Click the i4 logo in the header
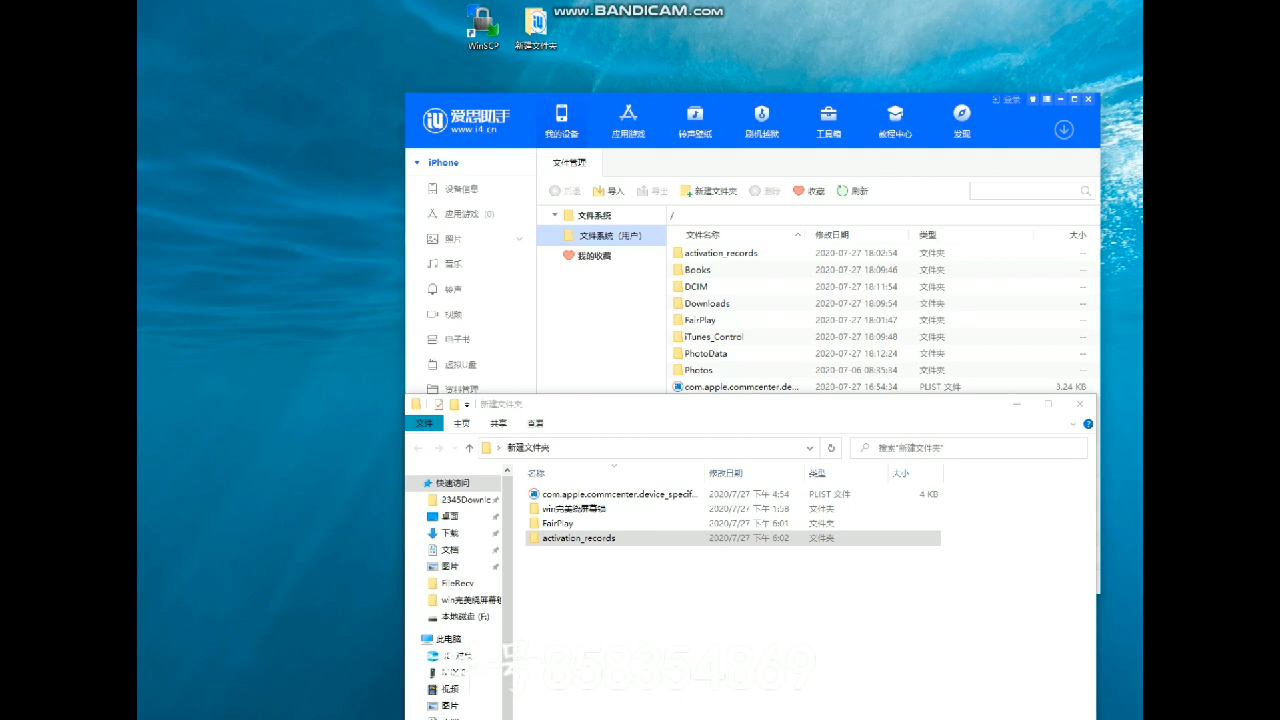The width and height of the screenshot is (1280, 720). tap(467, 120)
